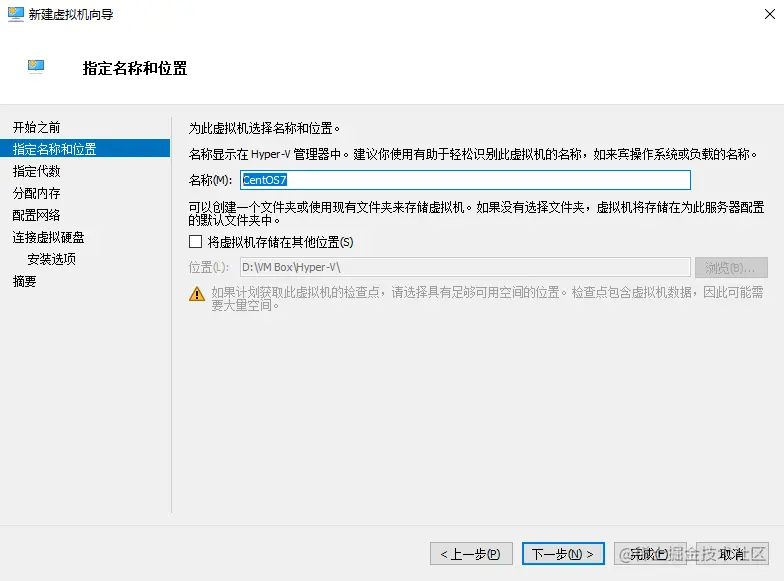The image size is (784, 581).
Task: Click the title text 新建虚拟机向导
Action: 70,14
